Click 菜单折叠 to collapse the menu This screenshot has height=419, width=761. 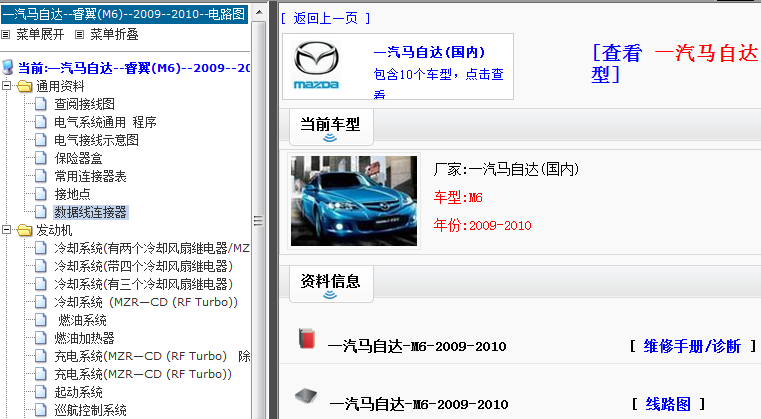coord(114,34)
